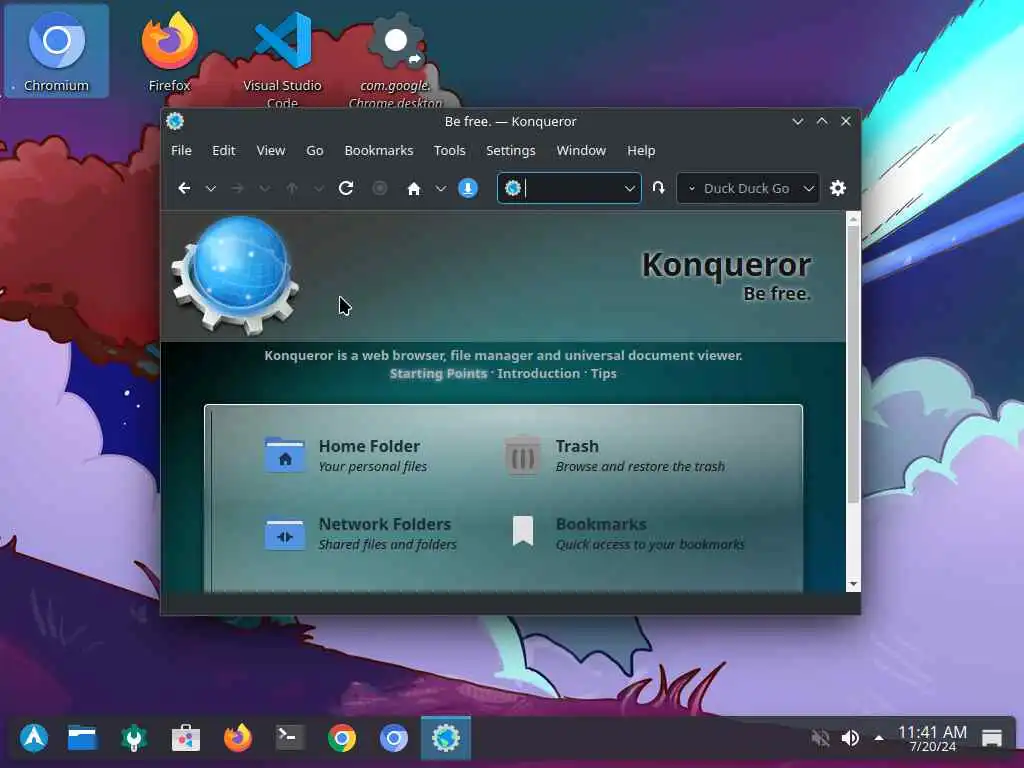
Task: Click the go/load URL arrow icon
Action: pos(658,189)
